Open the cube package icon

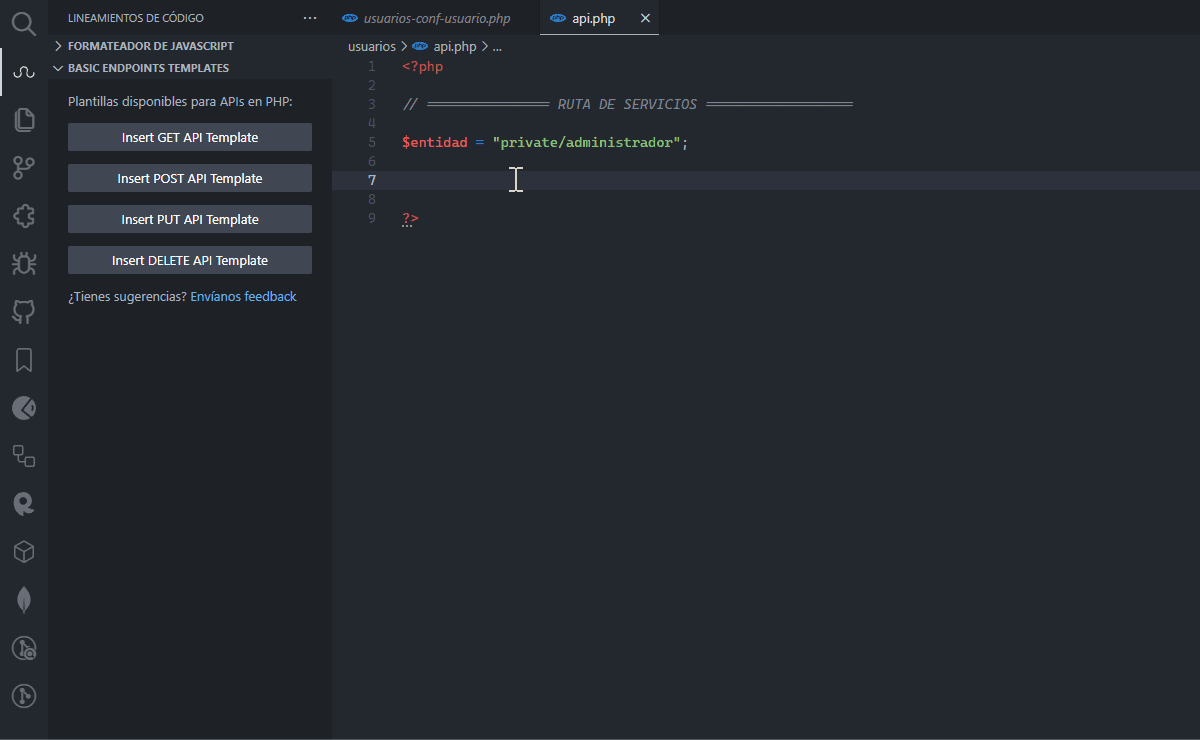(x=24, y=552)
